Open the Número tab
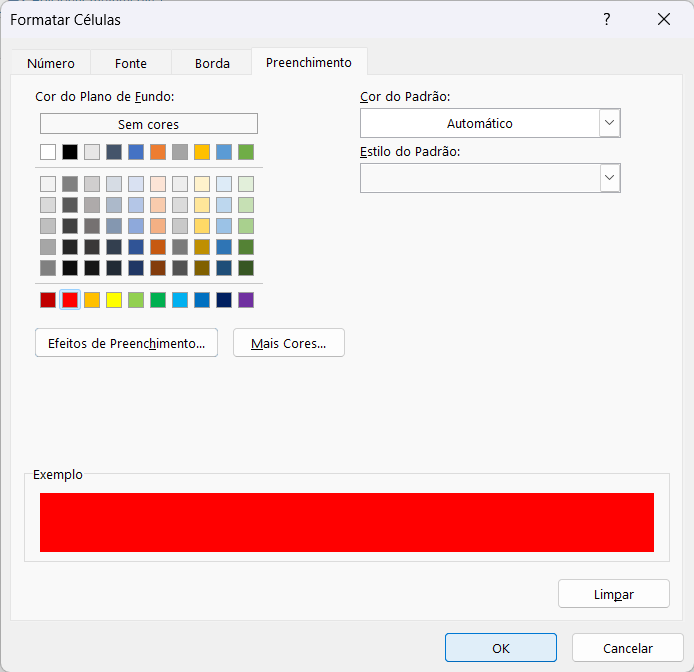Image resolution: width=694 pixels, height=672 pixels. [x=51, y=63]
